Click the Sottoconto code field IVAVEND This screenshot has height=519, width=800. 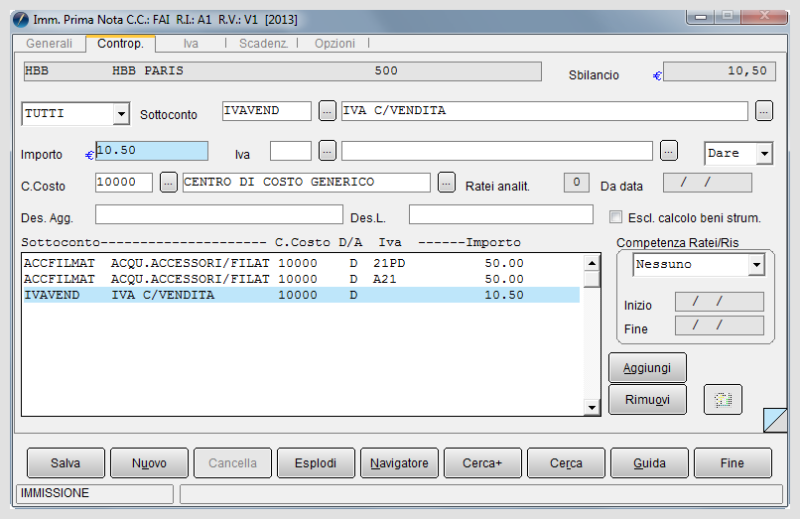click(x=266, y=111)
